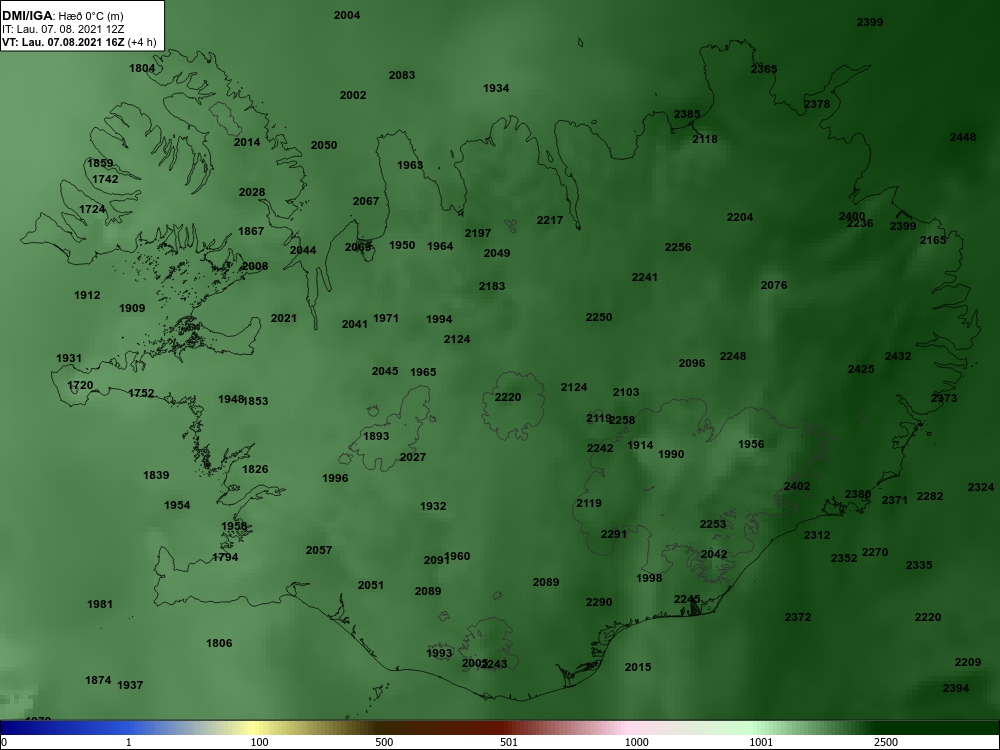Click the value 2373 on the map
Screen dimensions: 1000x750
(944, 398)
